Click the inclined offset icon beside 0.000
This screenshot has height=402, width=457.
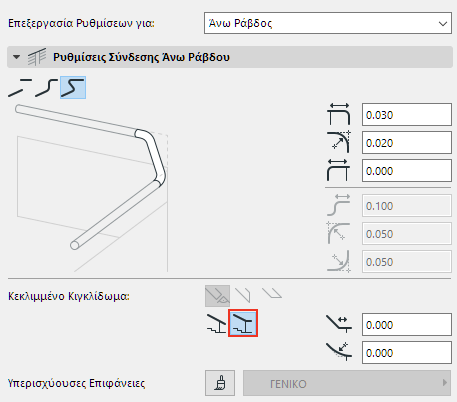tap(338, 324)
